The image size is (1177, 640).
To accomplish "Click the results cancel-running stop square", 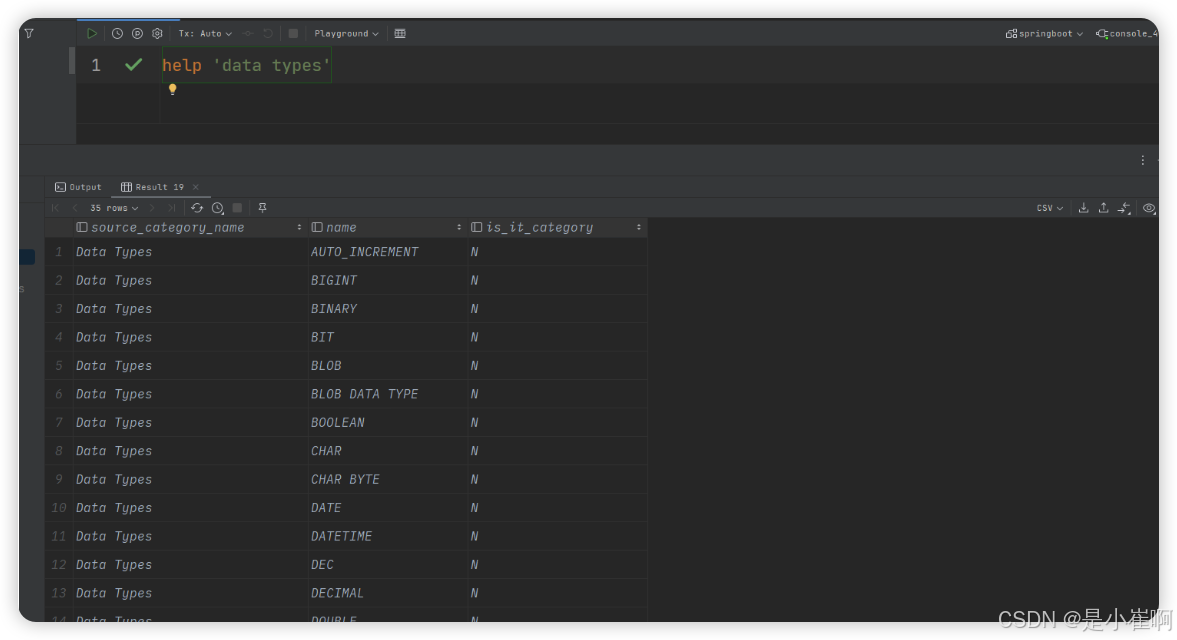I will point(237,208).
